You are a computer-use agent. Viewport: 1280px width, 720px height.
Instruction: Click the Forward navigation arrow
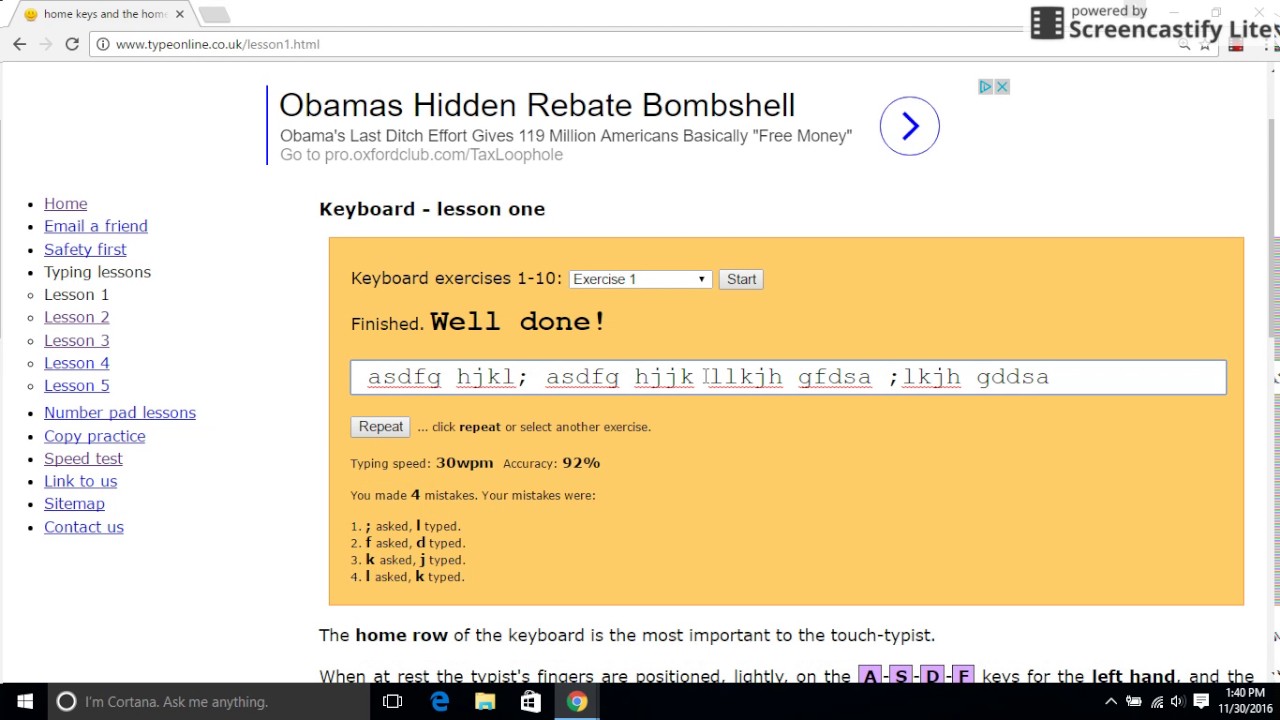[x=46, y=44]
